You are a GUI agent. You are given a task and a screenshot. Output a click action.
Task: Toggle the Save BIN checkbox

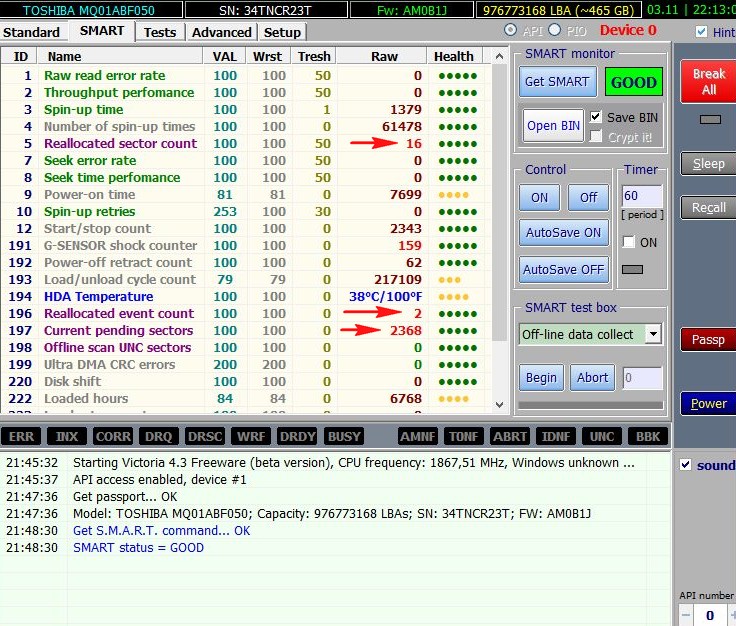pos(596,117)
